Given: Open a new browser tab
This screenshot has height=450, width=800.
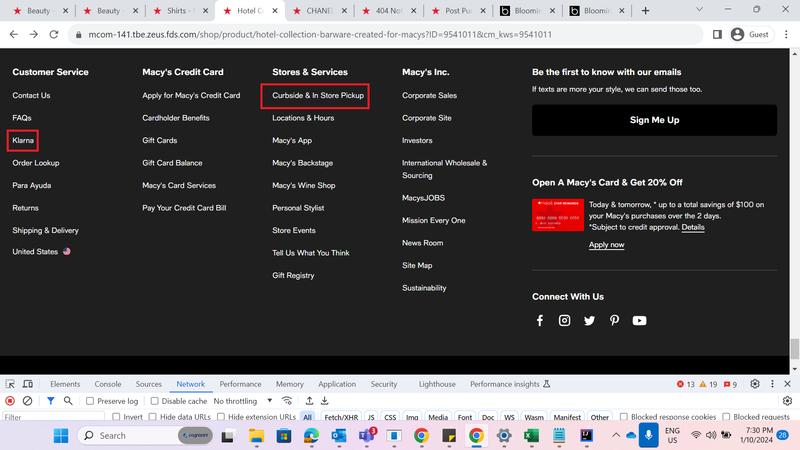Looking at the screenshot, I should pos(645,11).
